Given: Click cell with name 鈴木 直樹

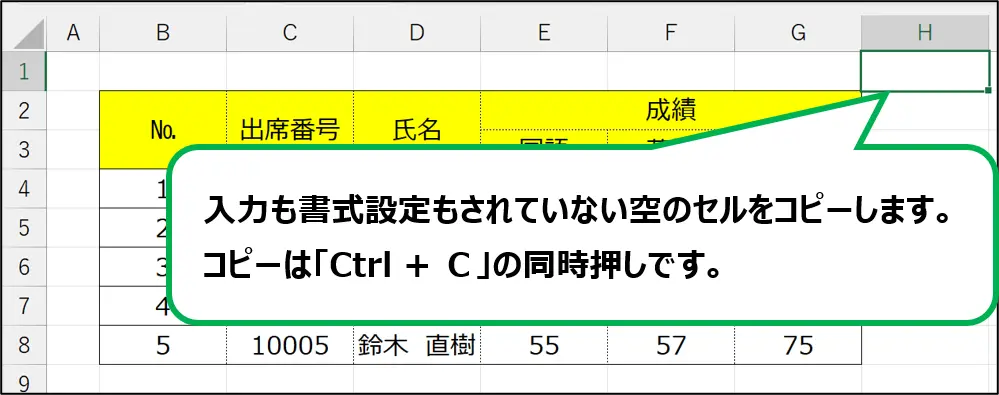Looking at the screenshot, I should 417,345.
